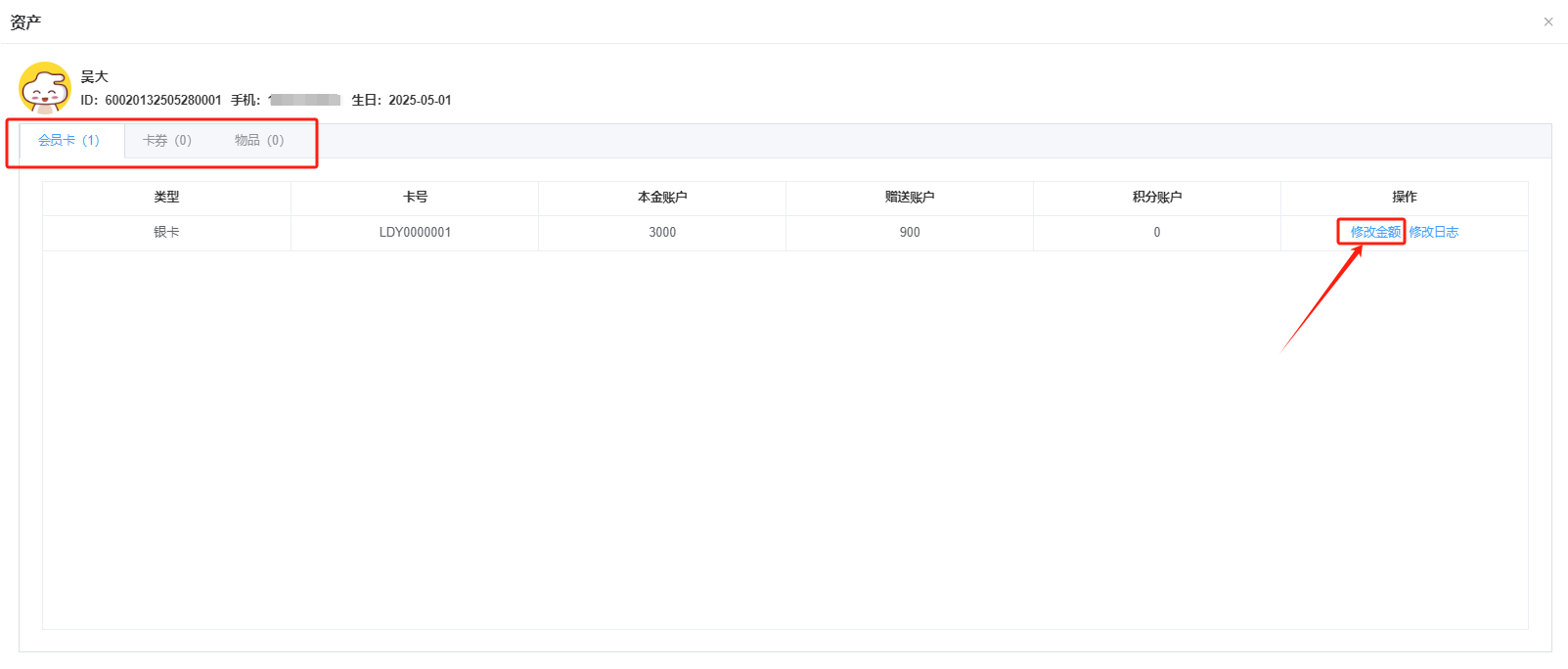This screenshot has width=1568, height=669.
Task: Select the 物品 (0) tab
Action: (x=259, y=141)
